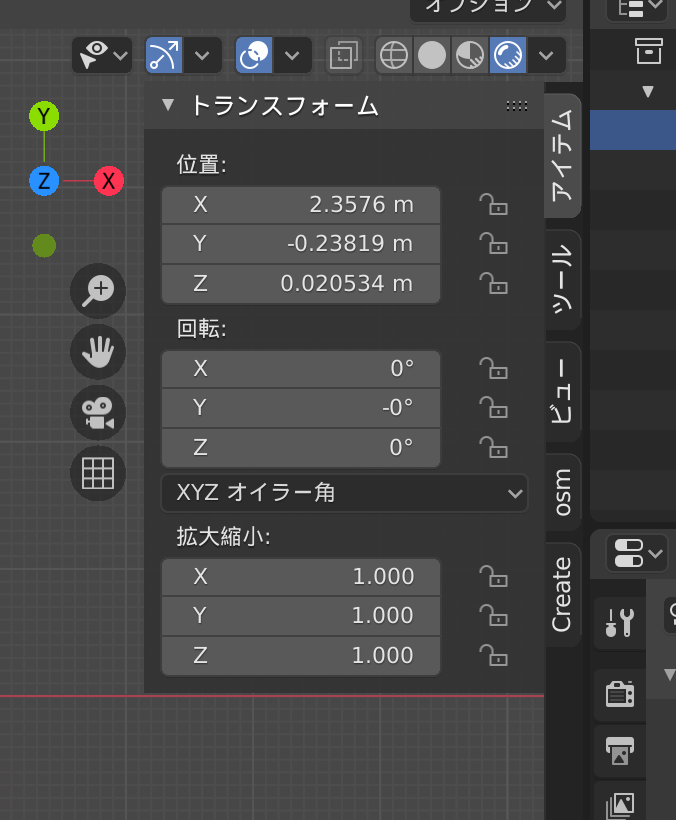Switch to Rendered shading

pyautogui.click(x=508, y=55)
